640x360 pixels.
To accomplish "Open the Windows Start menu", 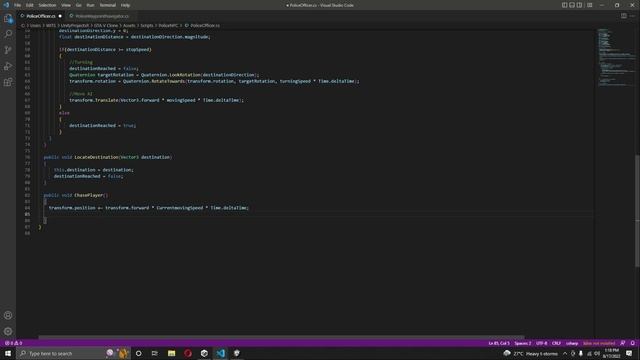I will pos(8,353).
